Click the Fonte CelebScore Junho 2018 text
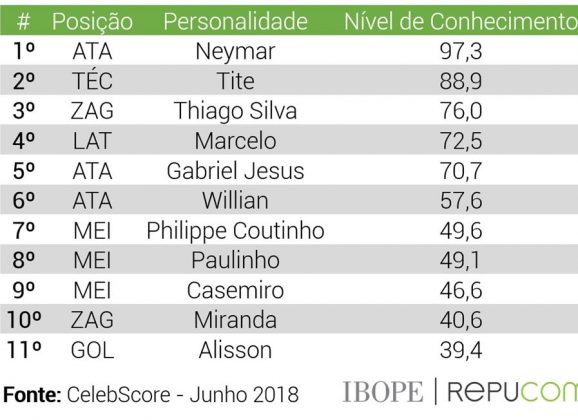 tap(151, 395)
